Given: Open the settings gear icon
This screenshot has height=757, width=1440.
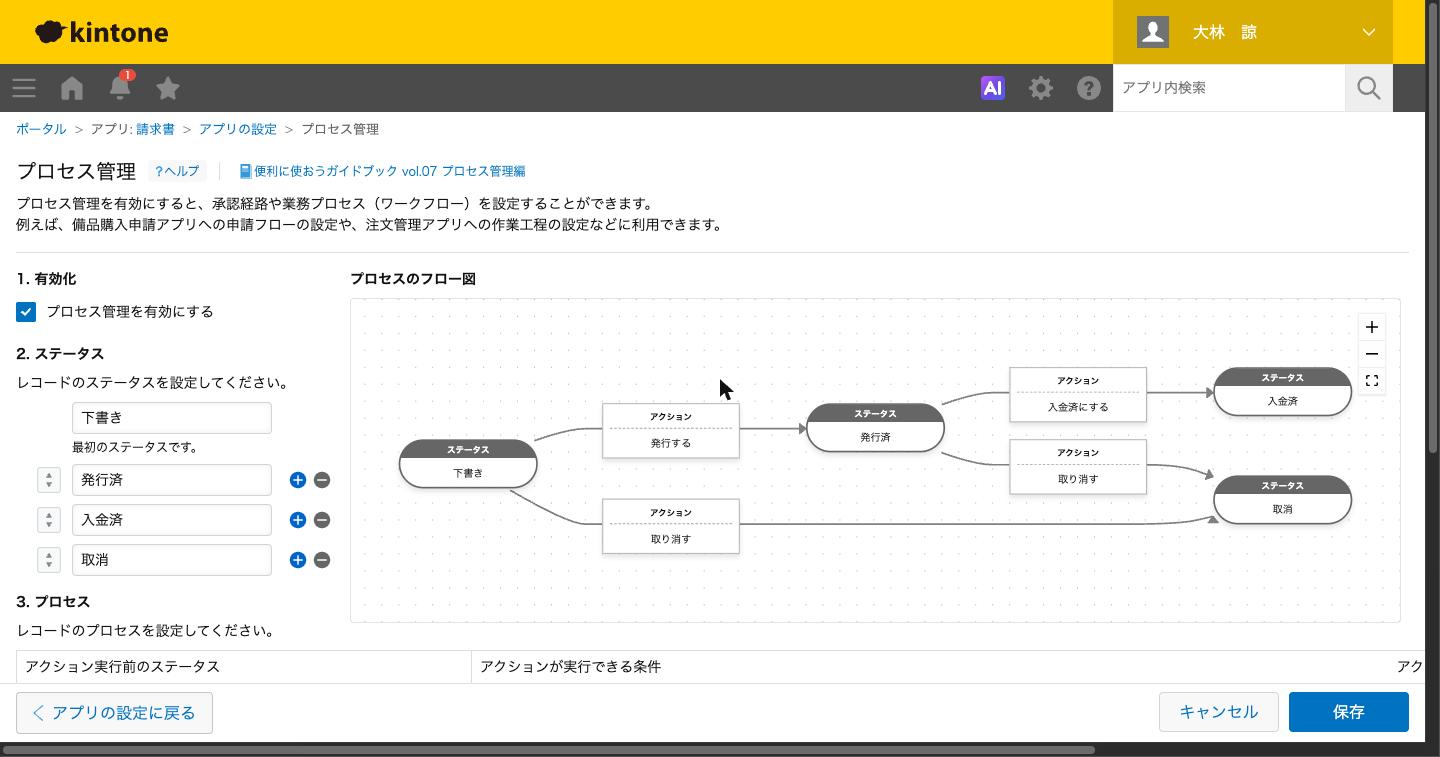Looking at the screenshot, I should (1041, 88).
